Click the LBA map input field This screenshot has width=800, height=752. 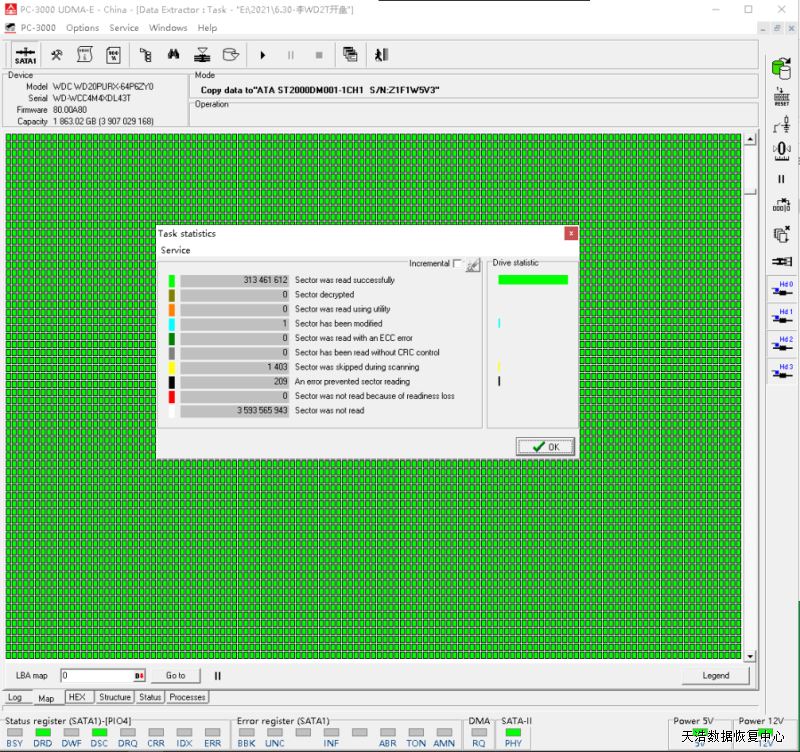pos(97,676)
